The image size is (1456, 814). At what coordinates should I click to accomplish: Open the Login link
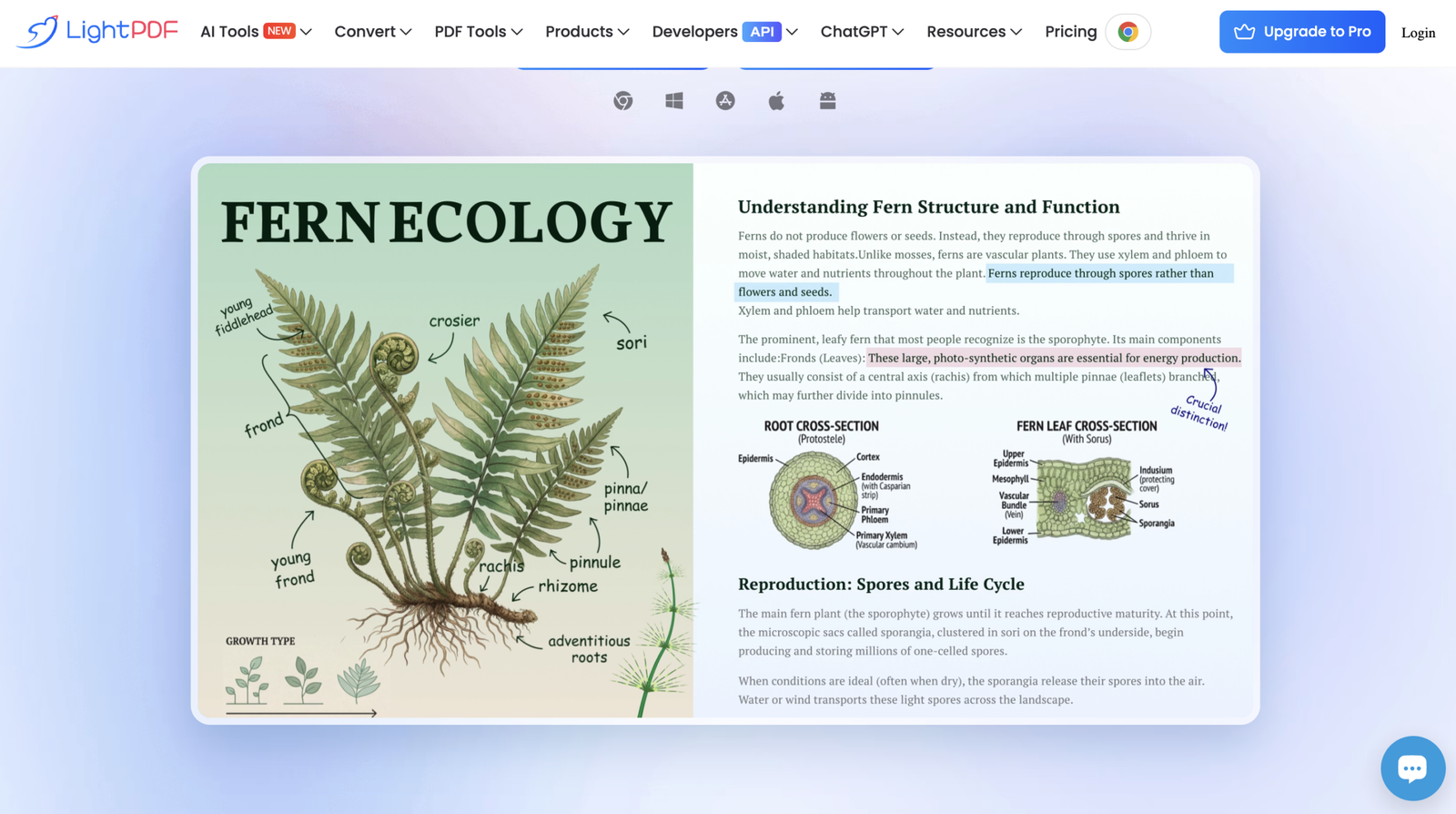coord(1418,33)
